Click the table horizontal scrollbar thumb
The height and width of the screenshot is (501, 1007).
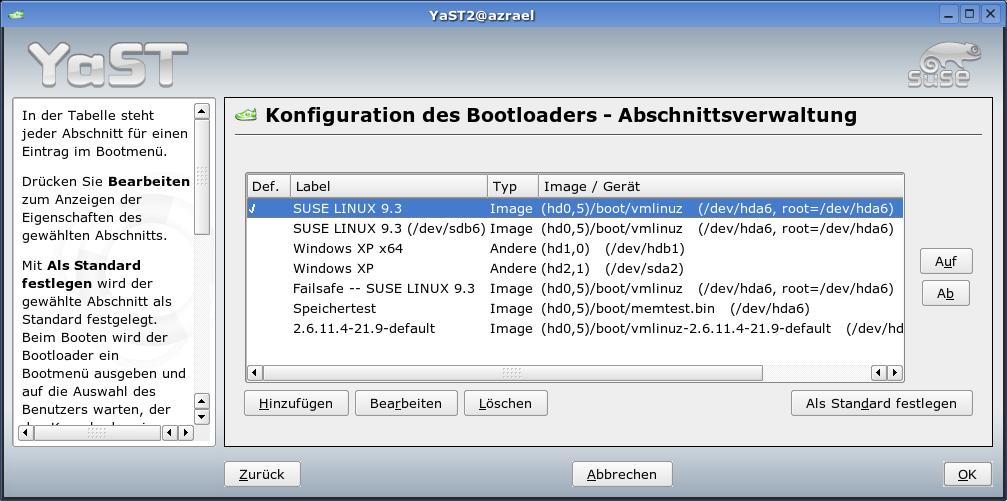(x=512, y=373)
